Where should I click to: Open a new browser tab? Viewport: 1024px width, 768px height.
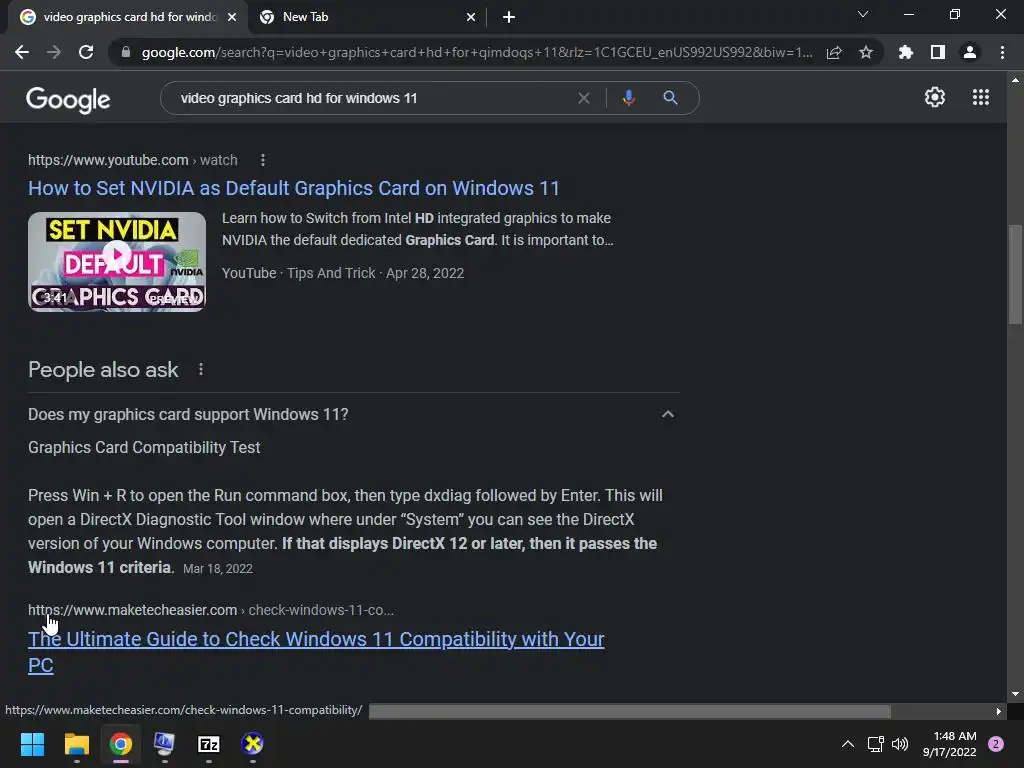pyautogui.click(x=509, y=17)
